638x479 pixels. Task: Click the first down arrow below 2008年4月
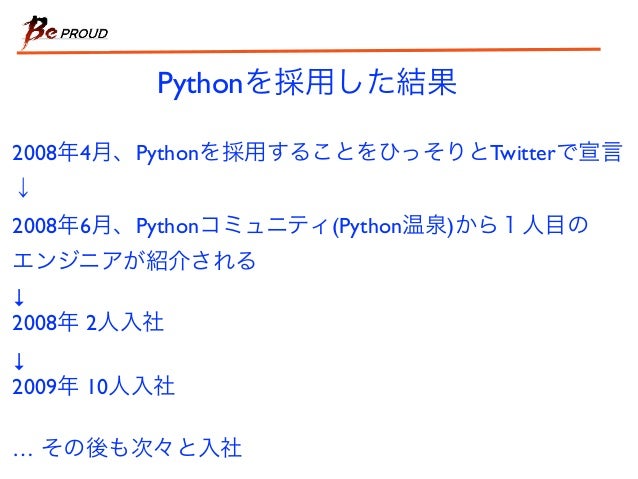point(23,187)
